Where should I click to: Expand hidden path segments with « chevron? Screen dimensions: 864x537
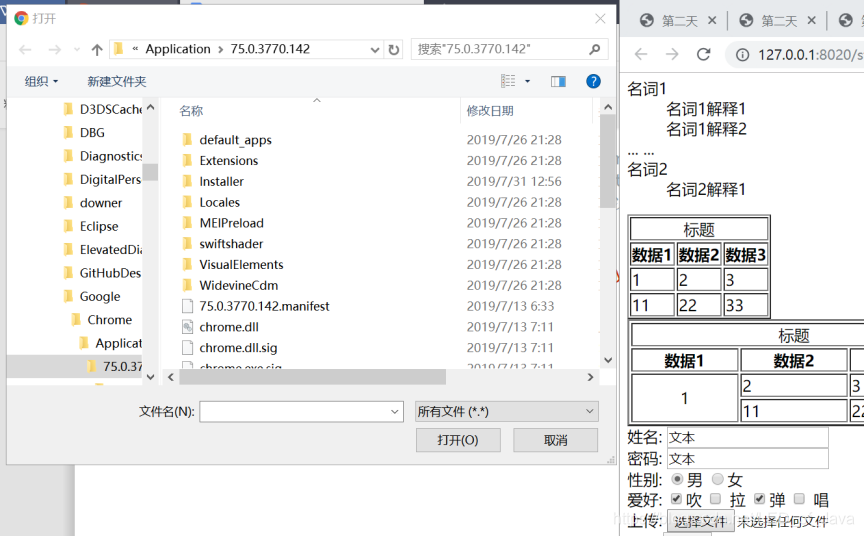(x=135, y=49)
